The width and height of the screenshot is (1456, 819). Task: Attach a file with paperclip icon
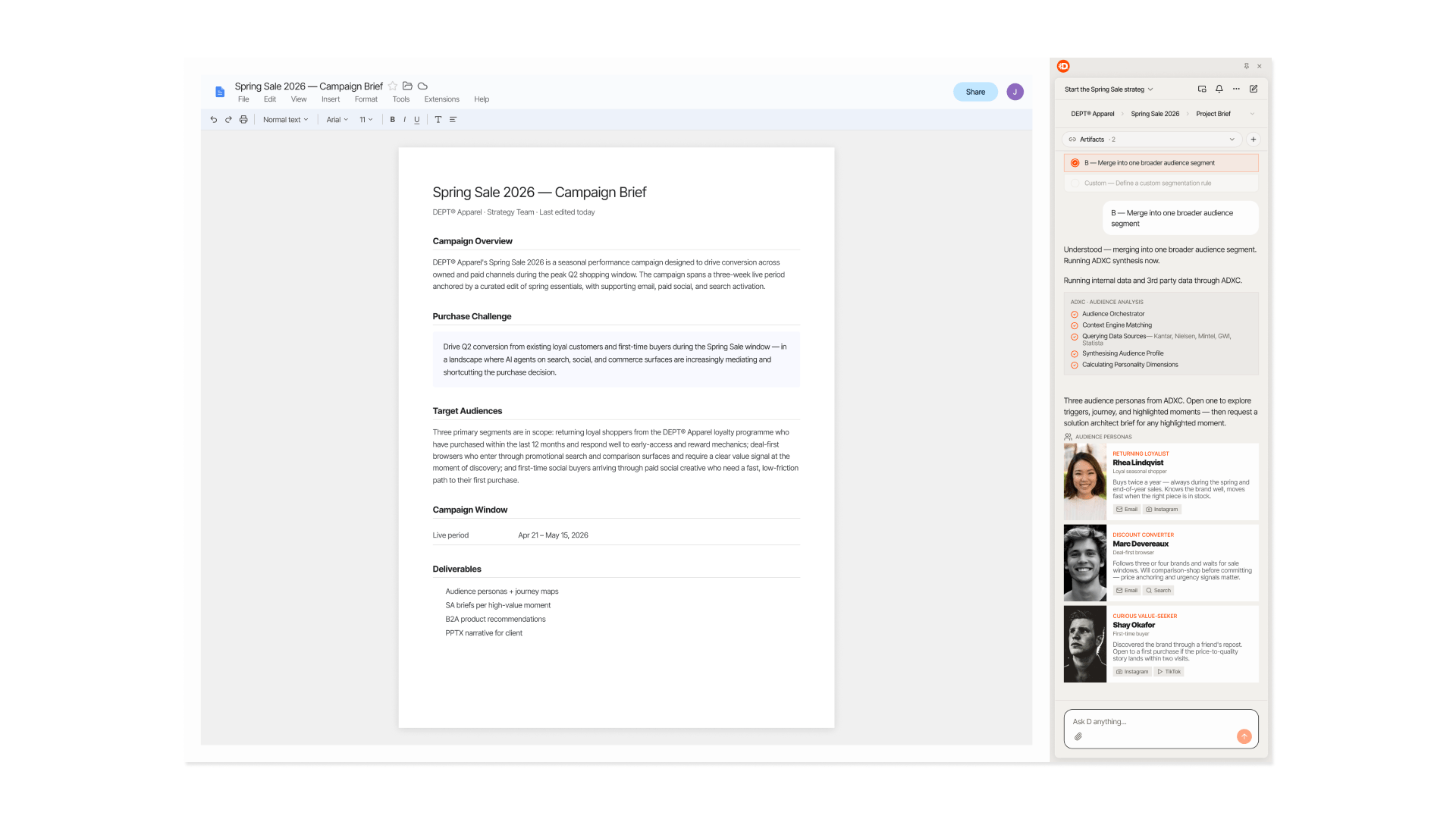click(1078, 736)
